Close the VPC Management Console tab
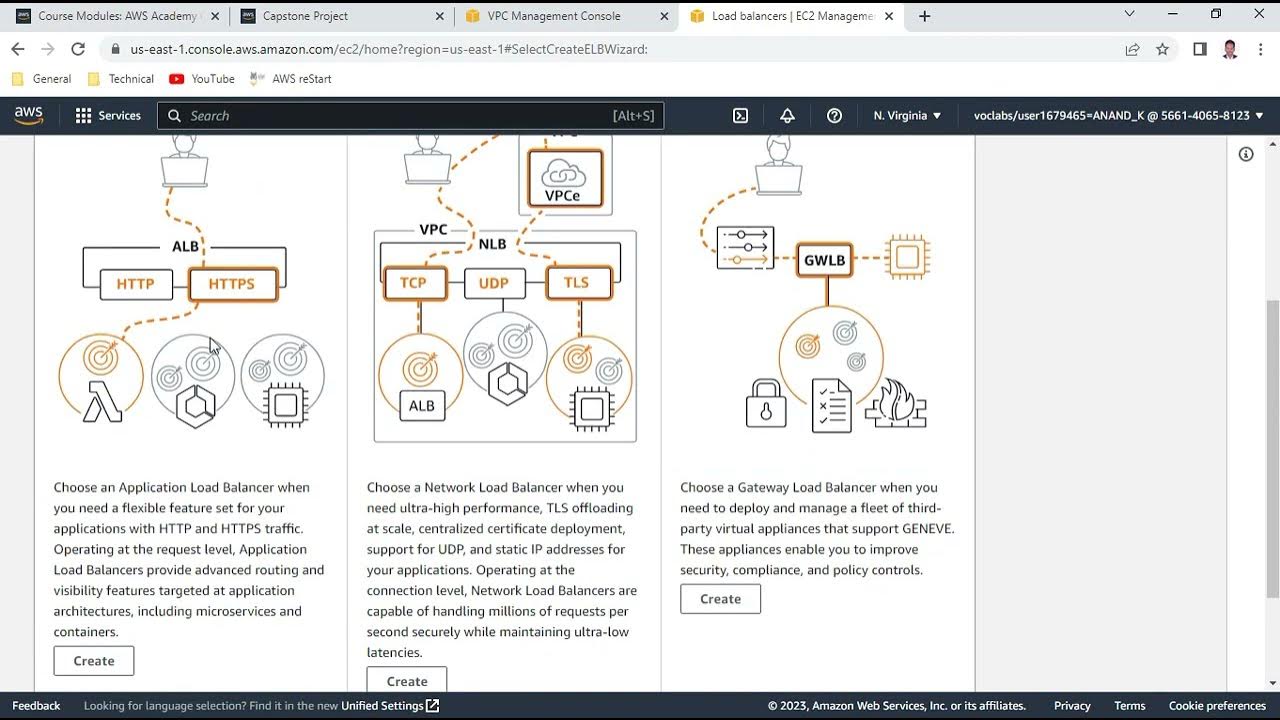The width and height of the screenshot is (1280, 720). pos(664,16)
